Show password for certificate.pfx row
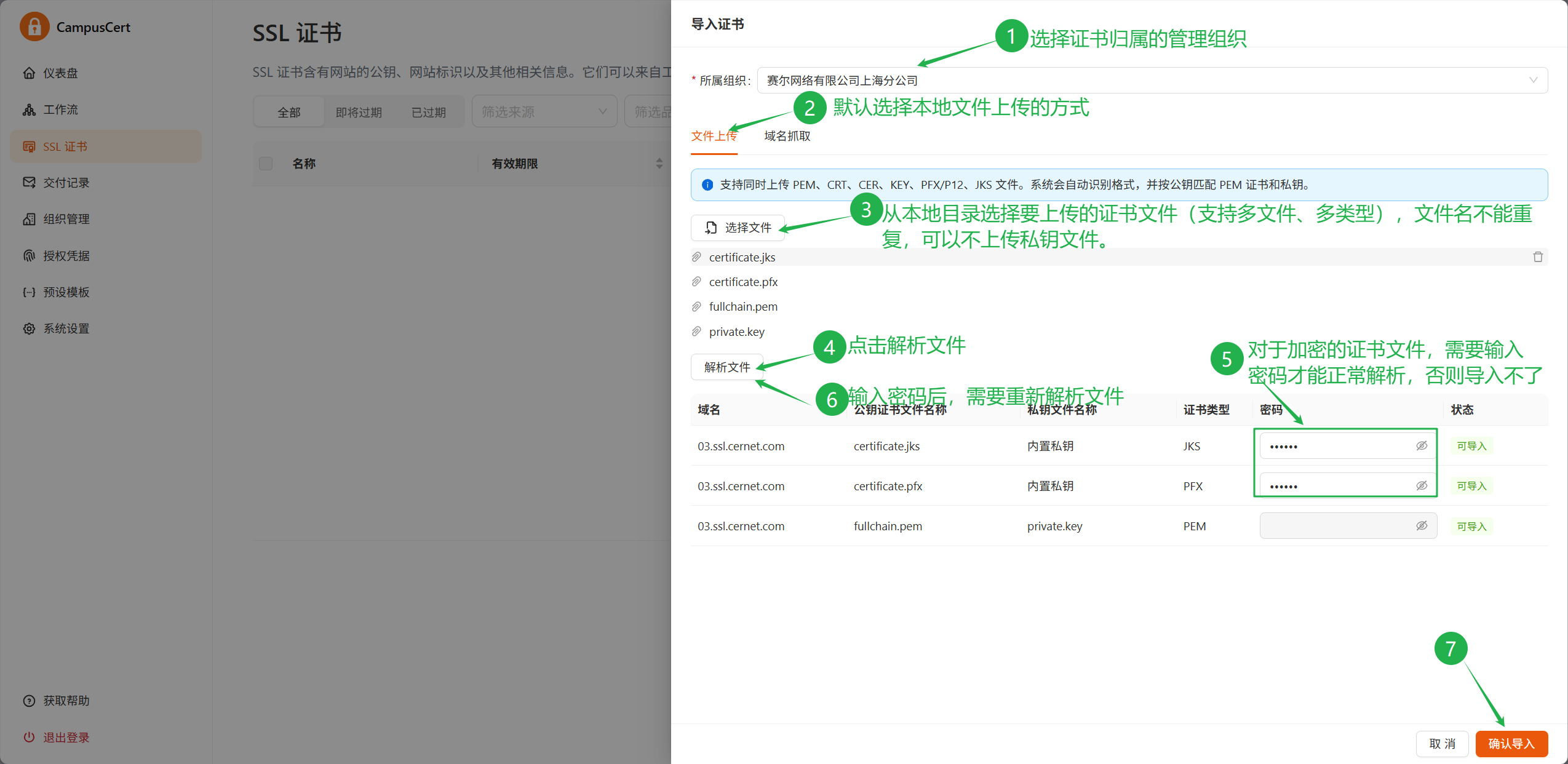The height and width of the screenshot is (764, 1568). [1422, 486]
